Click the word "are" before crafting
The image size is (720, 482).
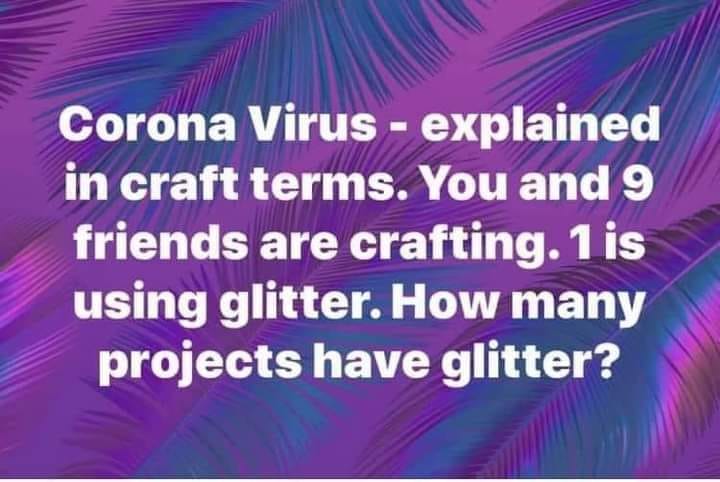click(299, 247)
